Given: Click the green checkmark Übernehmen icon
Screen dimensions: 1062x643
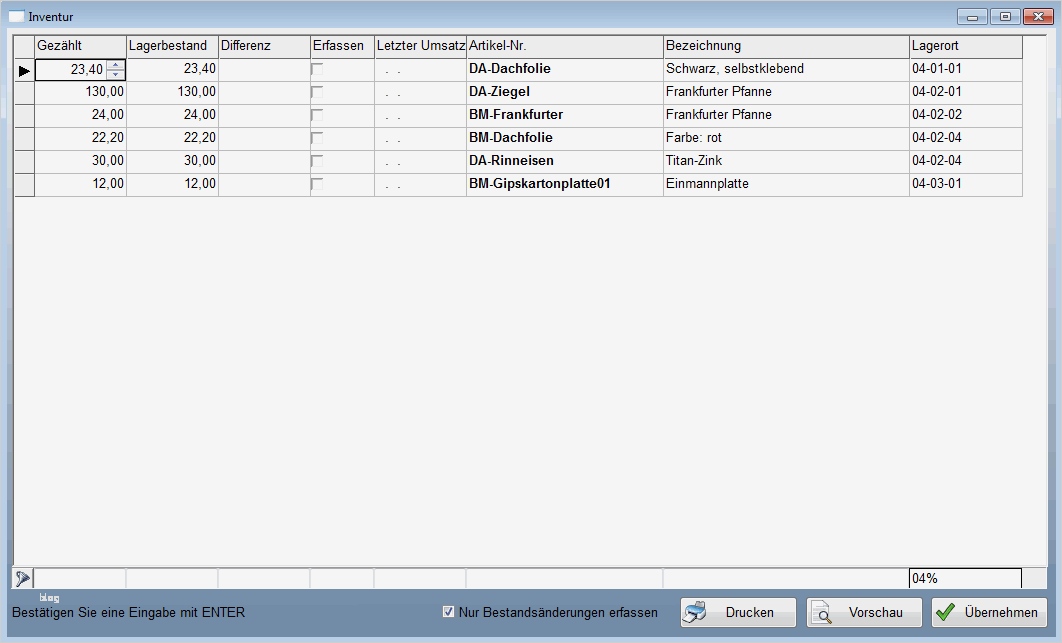Looking at the screenshot, I should pos(946,613).
